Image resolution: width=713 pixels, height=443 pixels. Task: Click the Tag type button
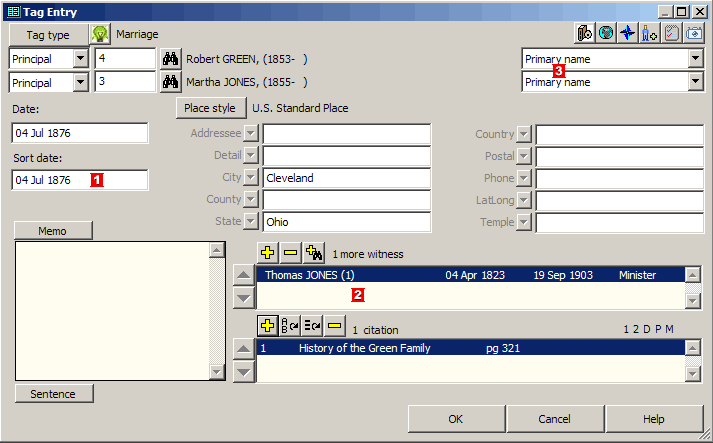click(x=48, y=35)
